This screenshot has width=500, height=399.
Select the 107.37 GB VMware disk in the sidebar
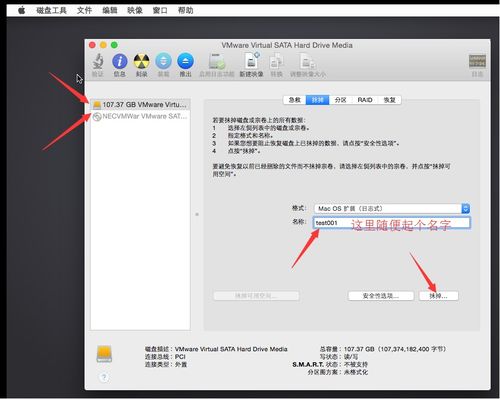(x=140, y=105)
